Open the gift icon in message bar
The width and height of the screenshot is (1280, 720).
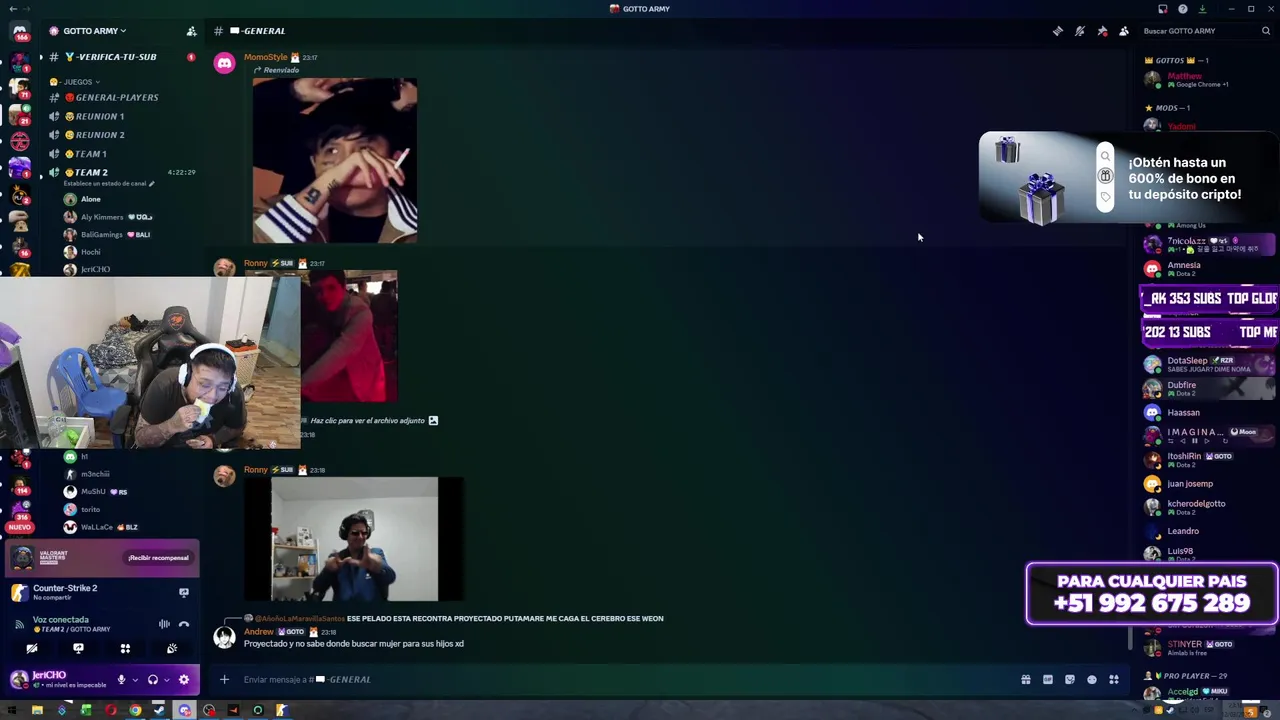click(1025, 680)
